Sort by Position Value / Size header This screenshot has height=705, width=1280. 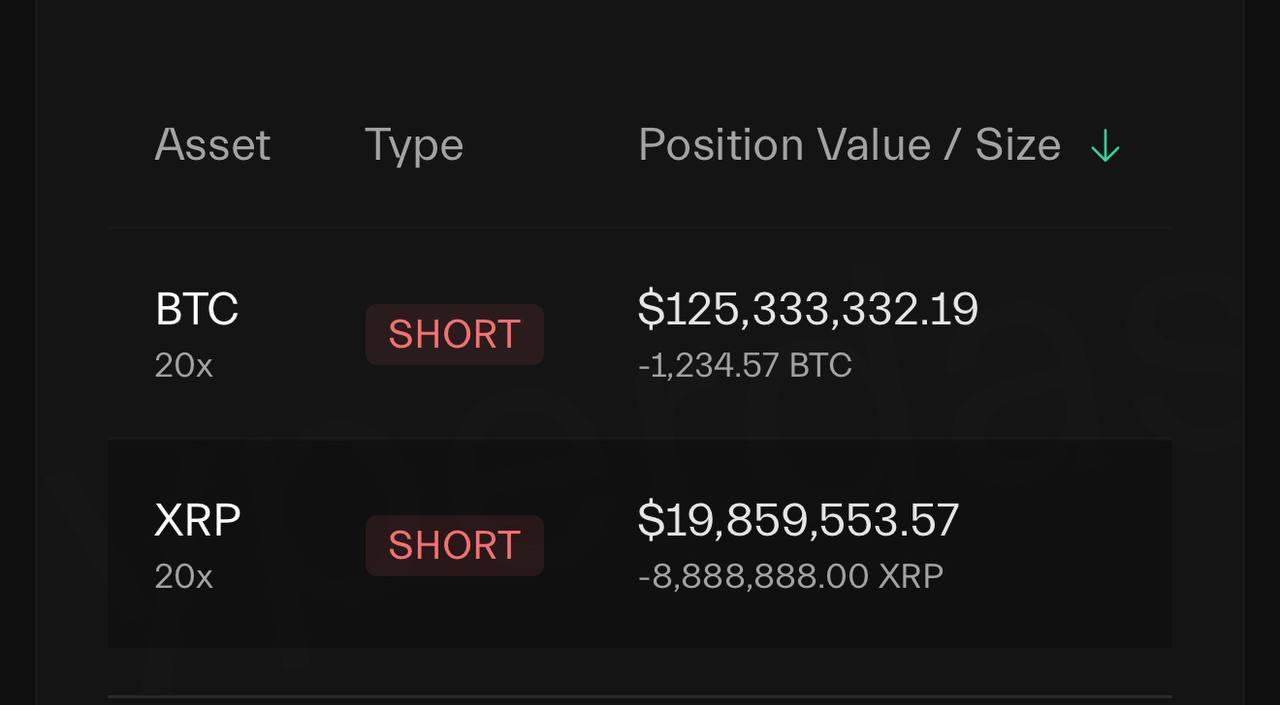849,145
